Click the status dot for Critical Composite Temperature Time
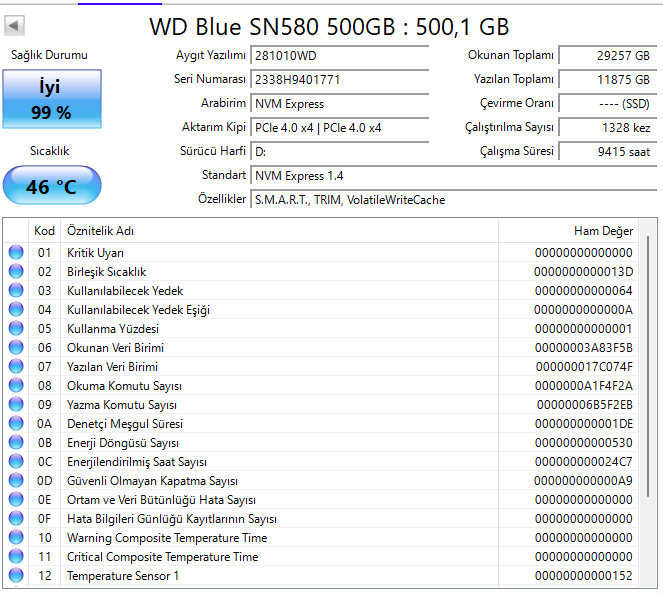This screenshot has height=596, width=663. pyautogui.click(x=16, y=557)
